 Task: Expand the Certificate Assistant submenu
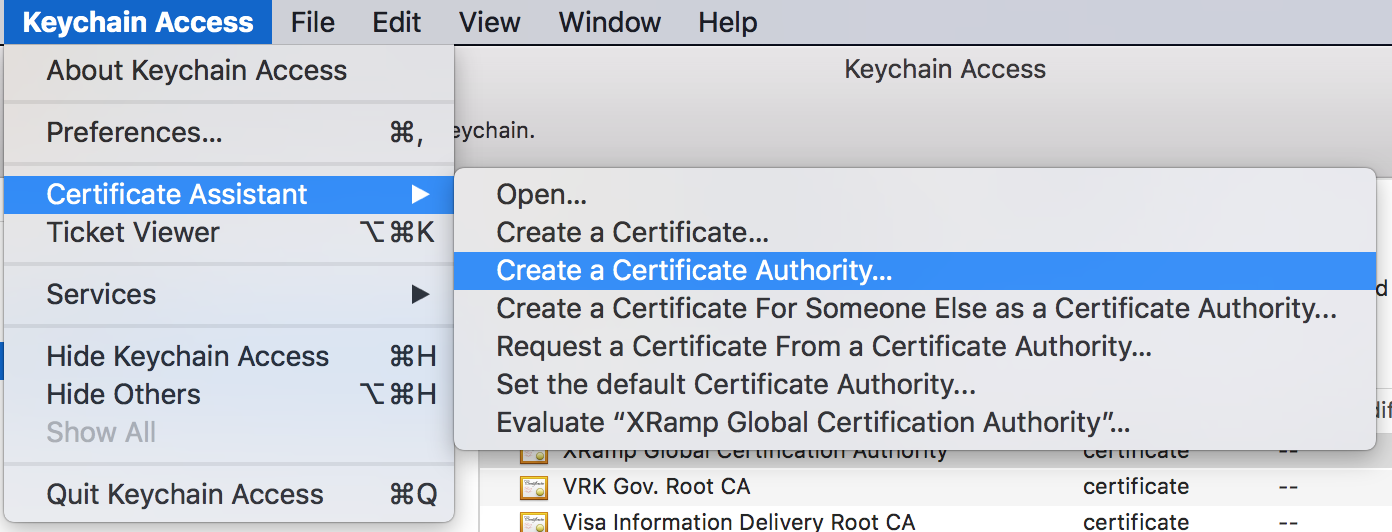pyautogui.click(x=229, y=194)
